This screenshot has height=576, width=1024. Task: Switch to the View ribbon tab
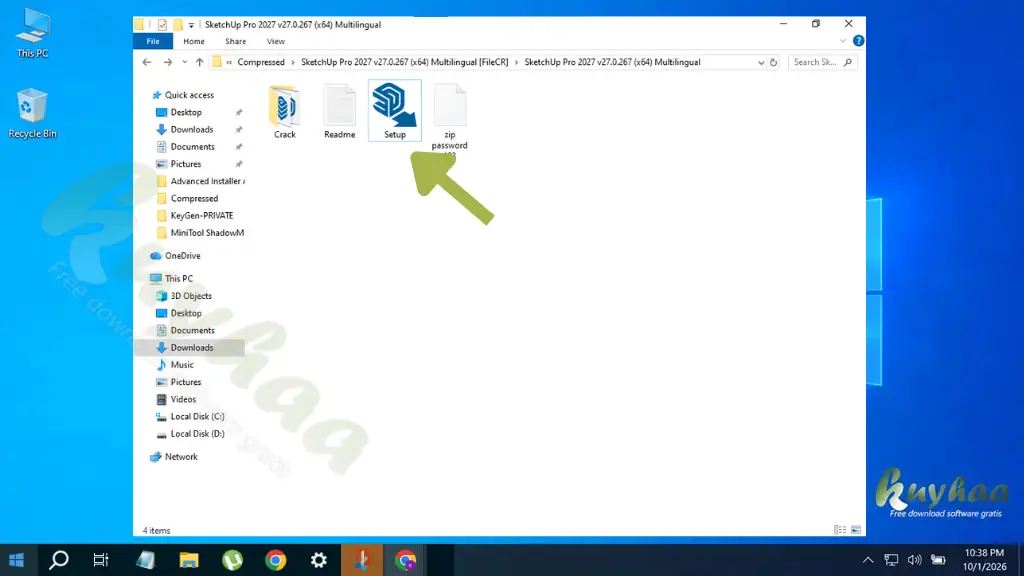pyautogui.click(x=276, y=41)
